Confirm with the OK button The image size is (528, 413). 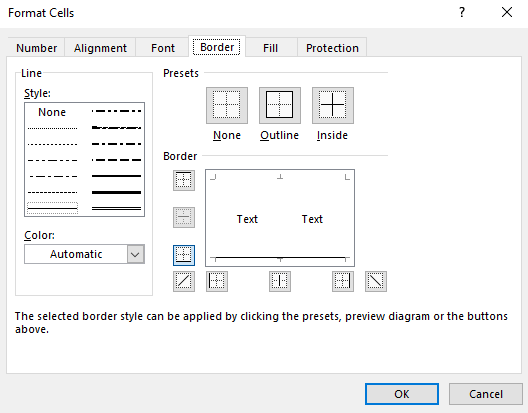(402, 394)
